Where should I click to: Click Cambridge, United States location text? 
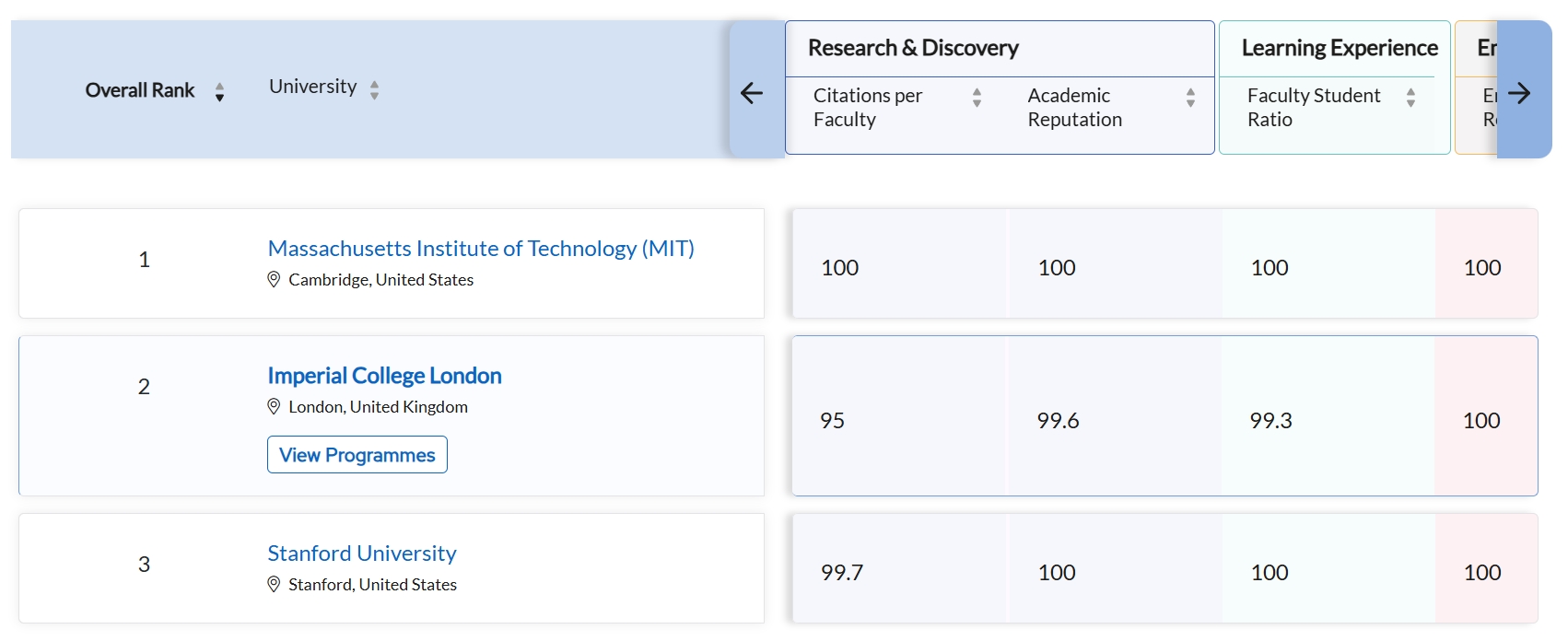[381, 280]
